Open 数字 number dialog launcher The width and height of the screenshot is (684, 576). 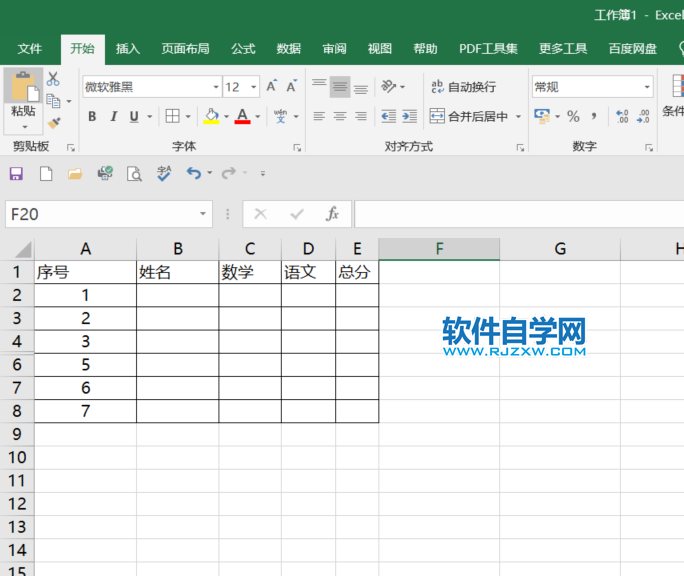pos(649,148)
